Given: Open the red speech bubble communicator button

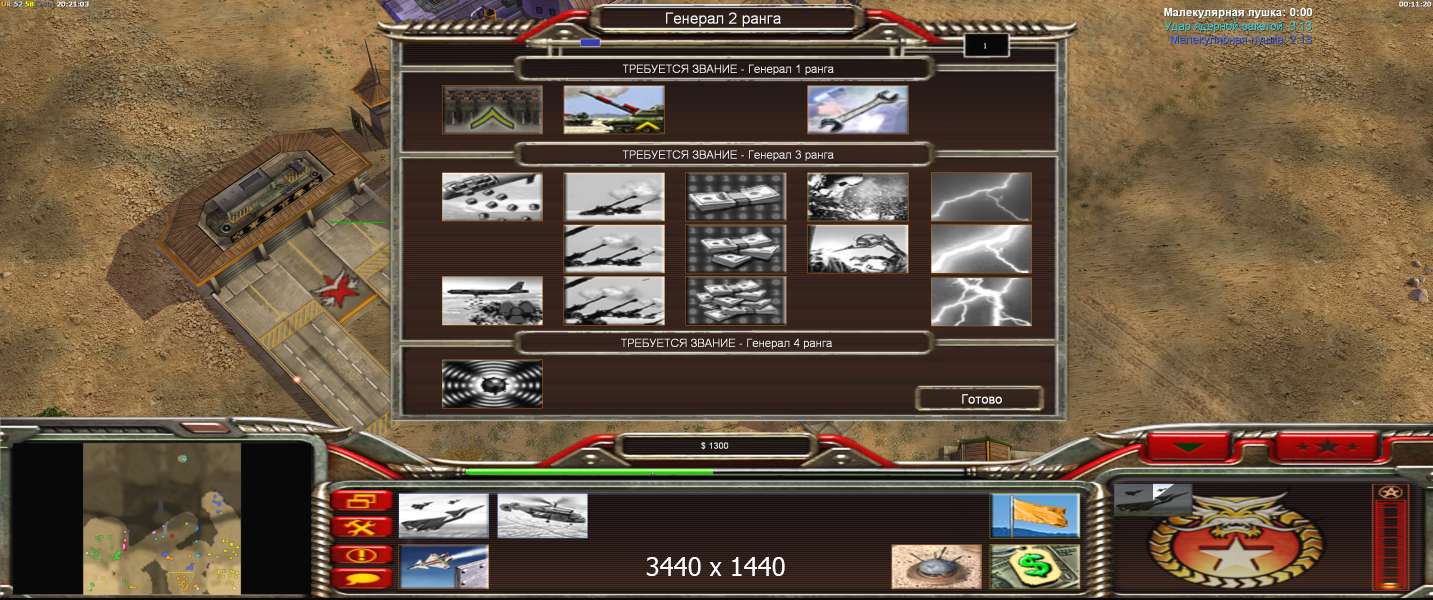Looking at the screenshot, I should pyautogui.click(x=362, y=578).
